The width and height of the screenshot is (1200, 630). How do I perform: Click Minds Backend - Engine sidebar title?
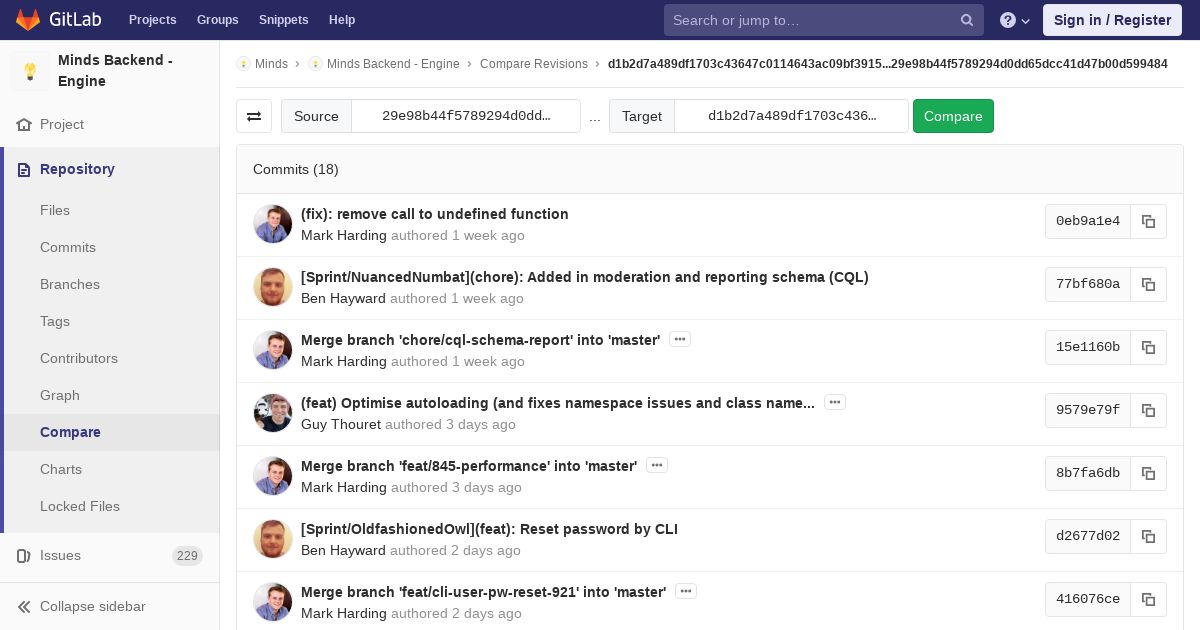115,71
